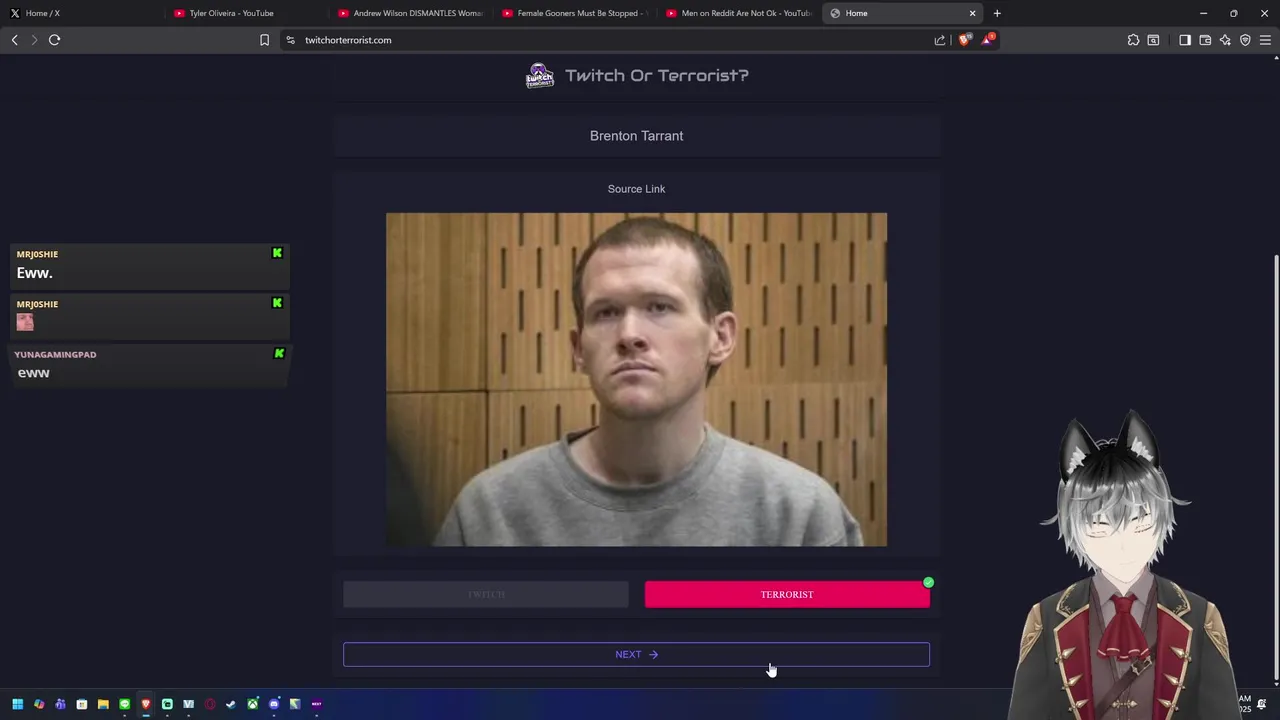Reload the twitchorterrorist.com page
1280x720 pixels.
(54, 40)
